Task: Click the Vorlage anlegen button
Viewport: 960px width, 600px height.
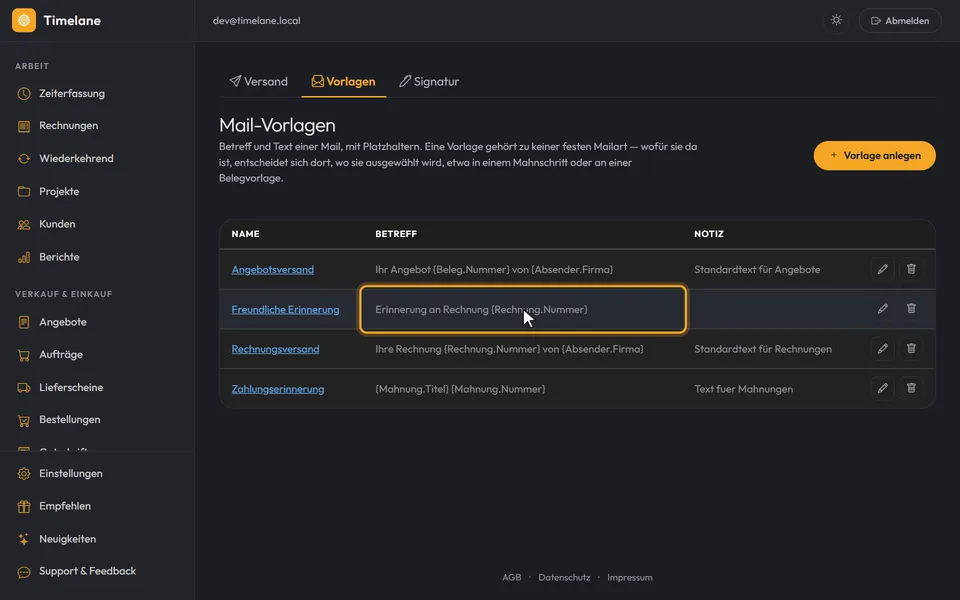Action: pos(874,156)
